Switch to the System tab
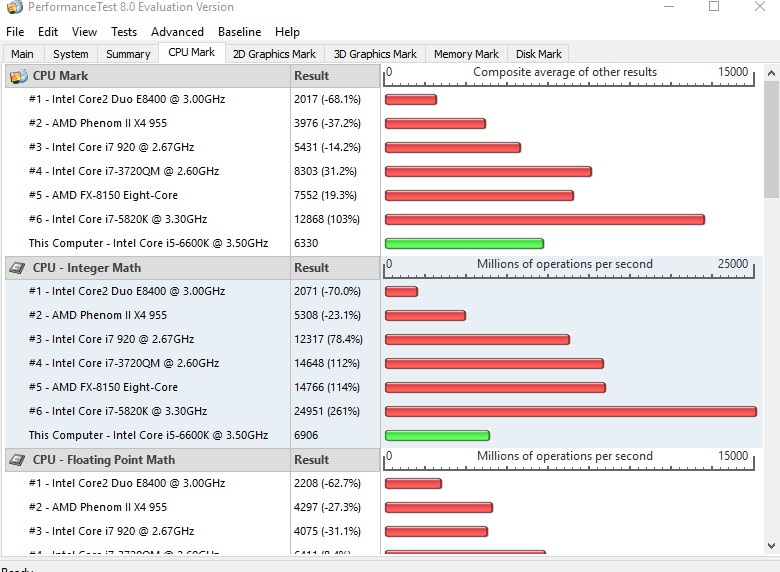 click(71, 54)
